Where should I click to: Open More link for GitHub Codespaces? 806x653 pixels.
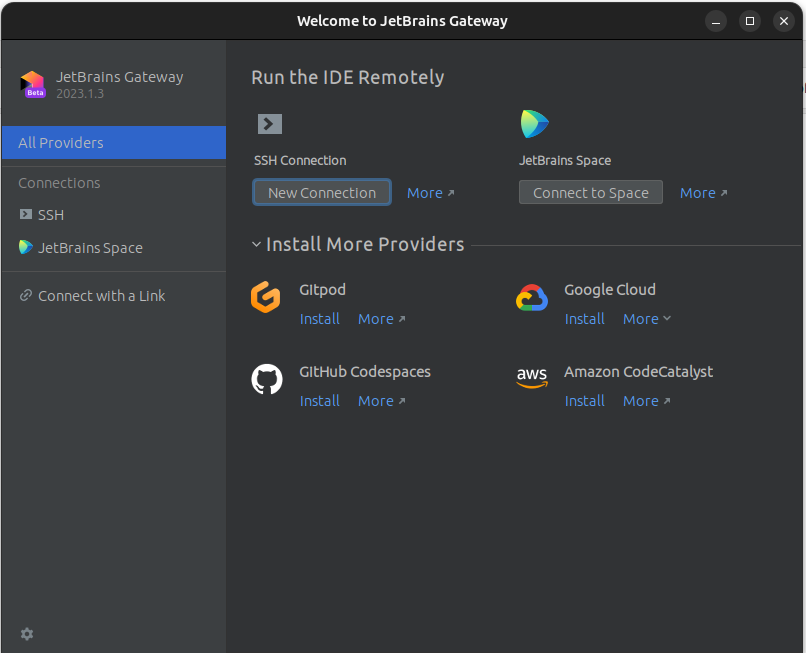(382, 401)
